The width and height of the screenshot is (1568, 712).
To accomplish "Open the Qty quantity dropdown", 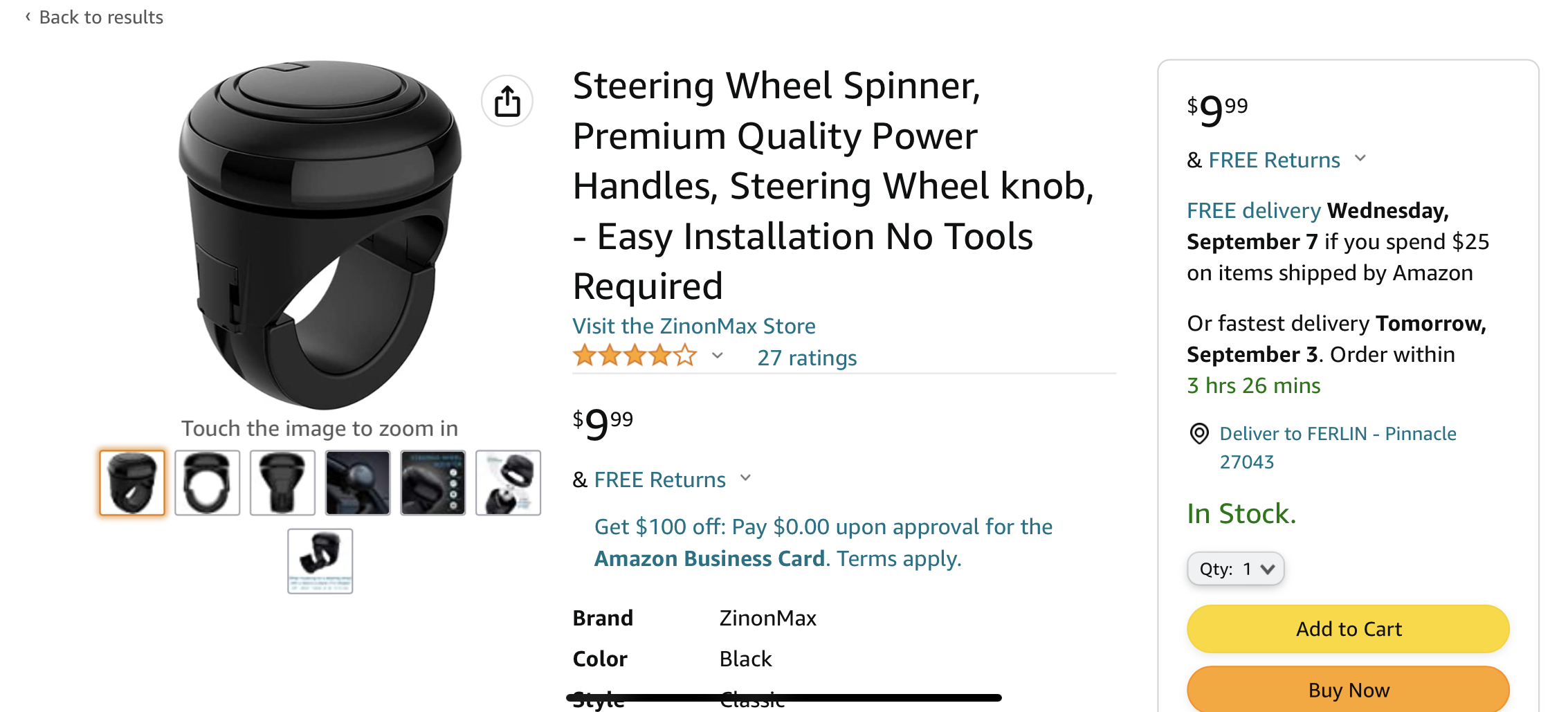I will [x=1236, y=569].
